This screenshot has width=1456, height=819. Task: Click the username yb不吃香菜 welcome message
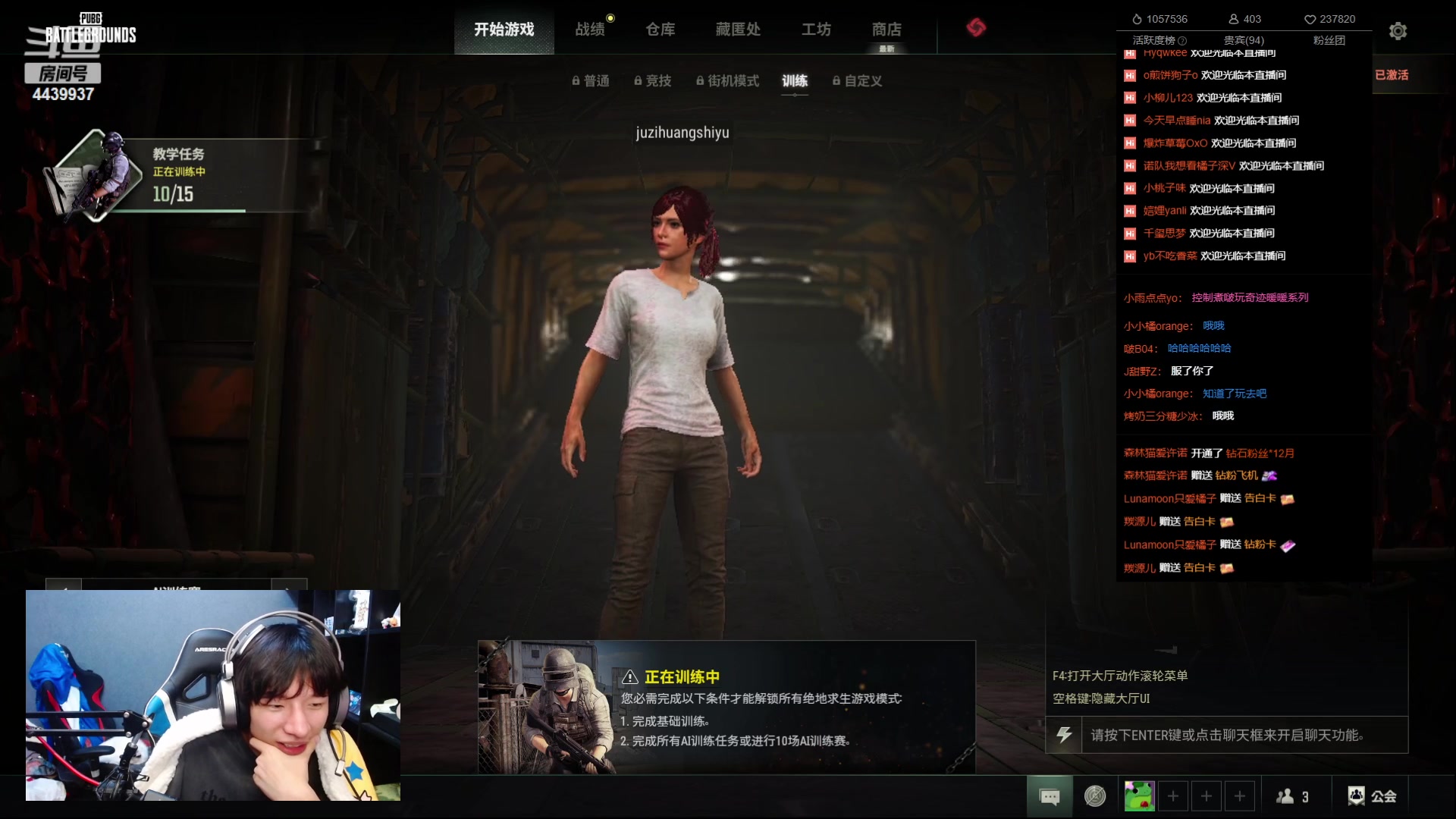(1170, 256)
